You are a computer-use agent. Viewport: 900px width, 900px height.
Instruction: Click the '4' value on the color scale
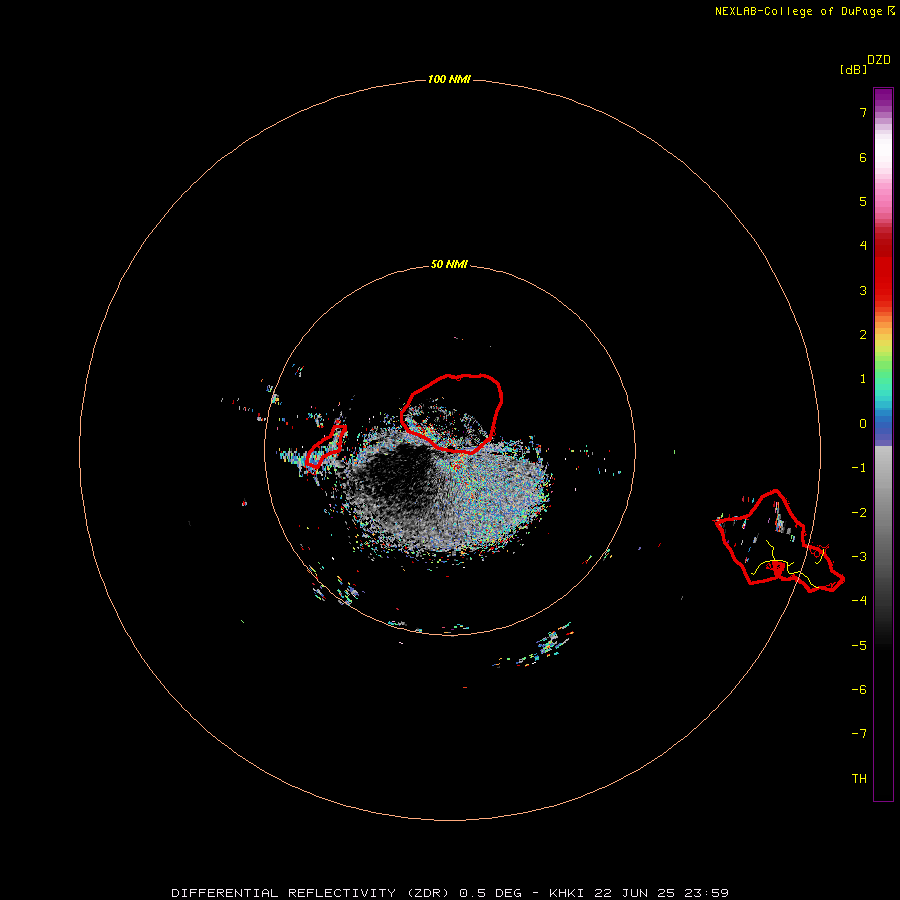(x=863, y=246)
